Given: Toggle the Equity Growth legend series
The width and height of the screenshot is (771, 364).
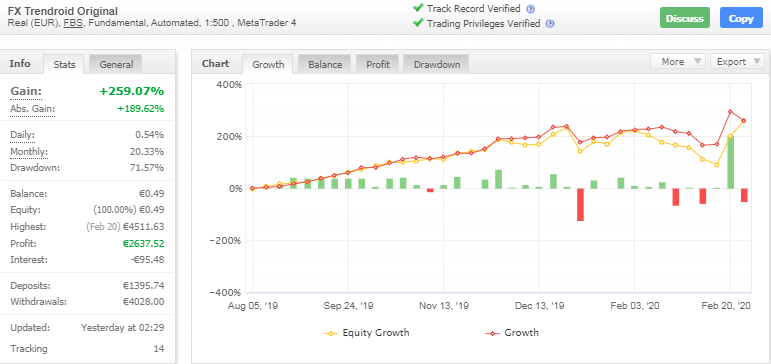Looking at the screenshot, I should (366, 333).
